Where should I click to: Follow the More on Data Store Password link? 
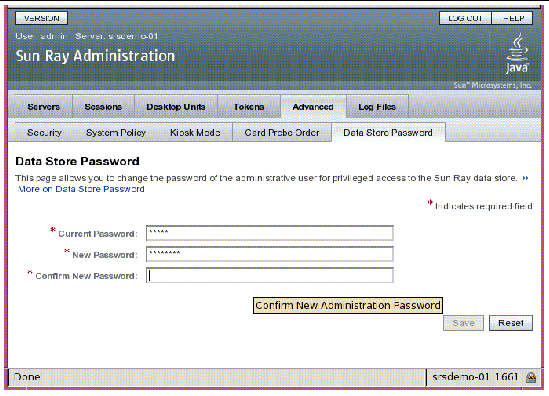81,189
